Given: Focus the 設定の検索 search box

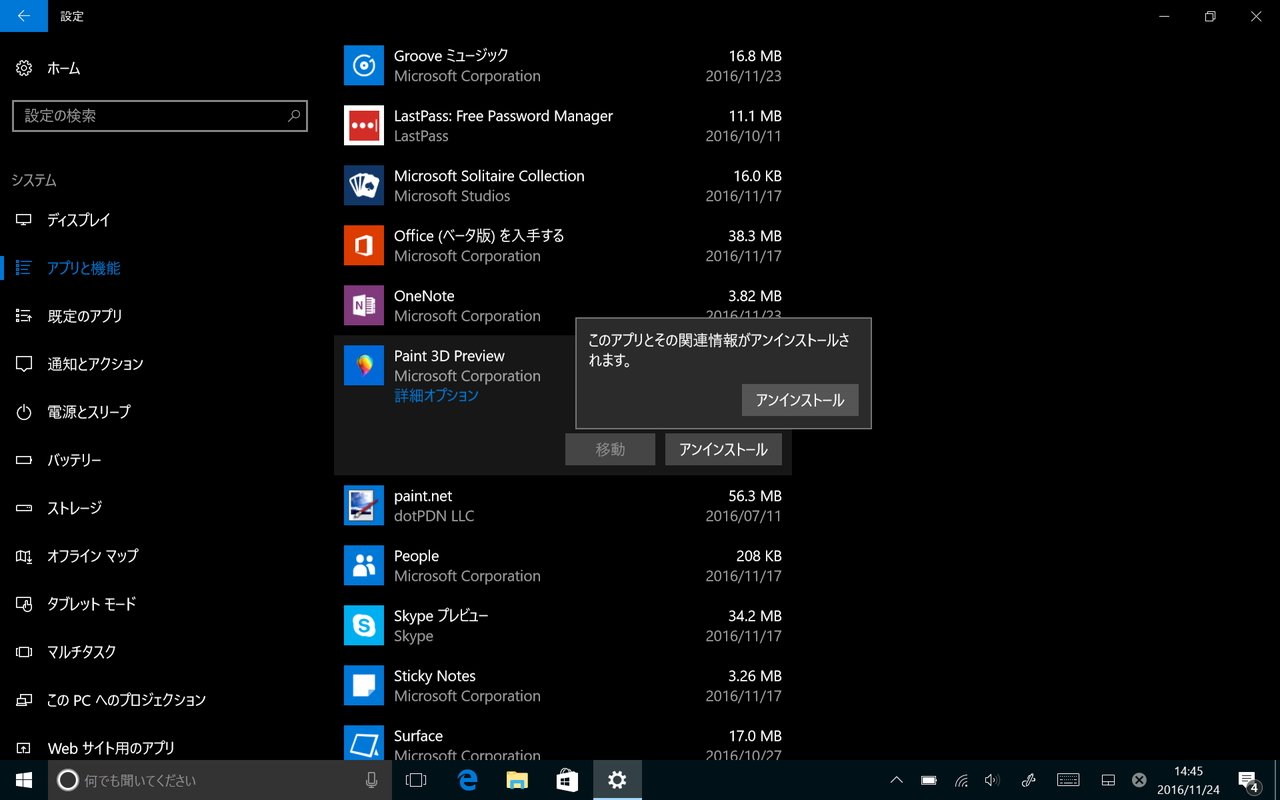Looking at the screenshot, I should click(x=160, y=116).
